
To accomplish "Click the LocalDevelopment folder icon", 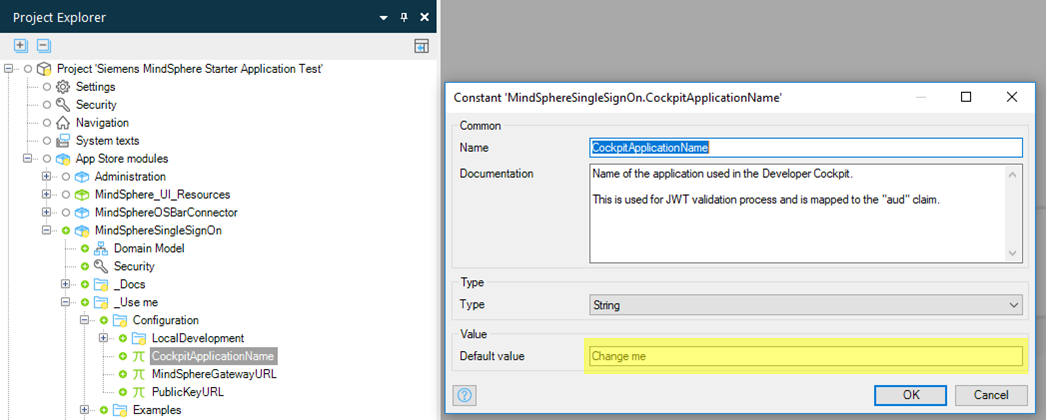I will click(x=139, y=339).
